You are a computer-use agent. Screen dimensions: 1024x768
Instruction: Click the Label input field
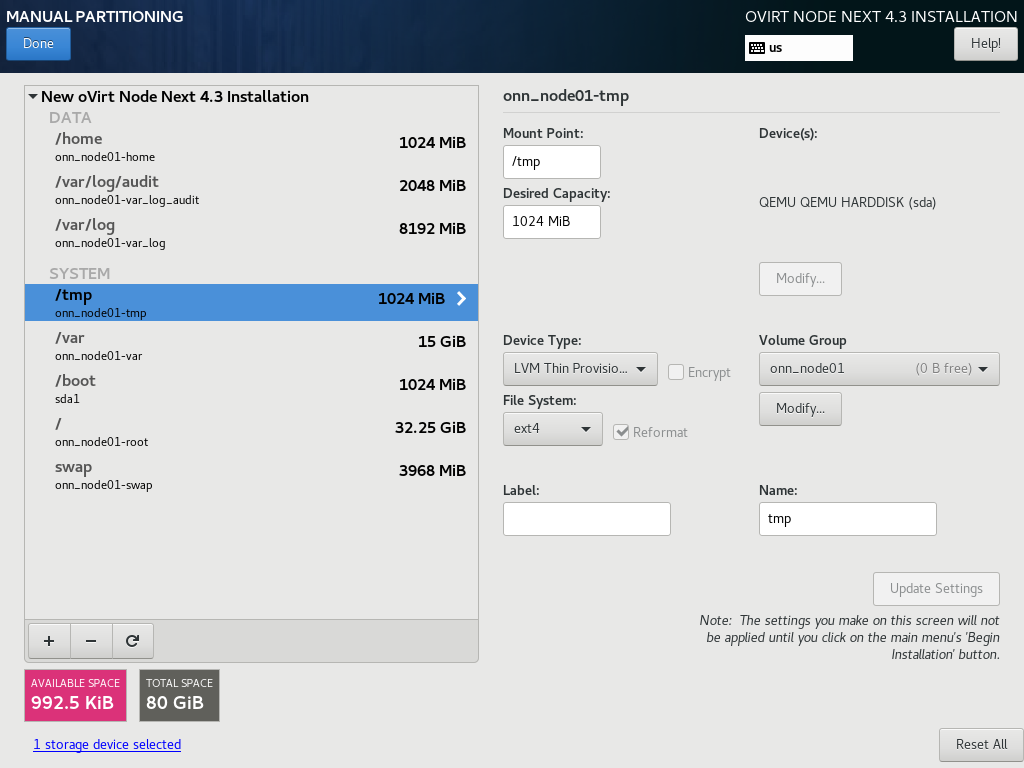[586, 519]
